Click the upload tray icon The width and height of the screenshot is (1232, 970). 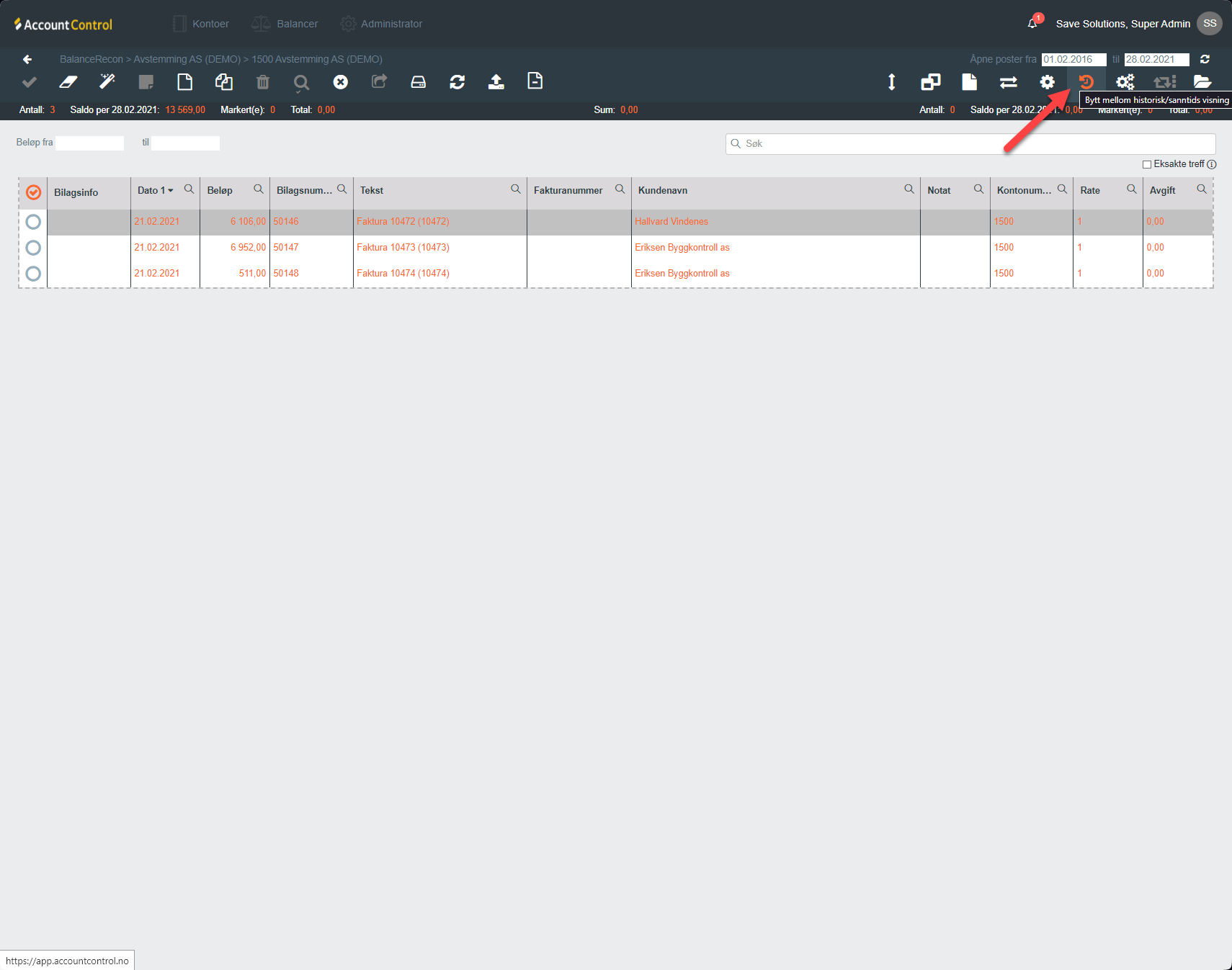tap(496, 82)
